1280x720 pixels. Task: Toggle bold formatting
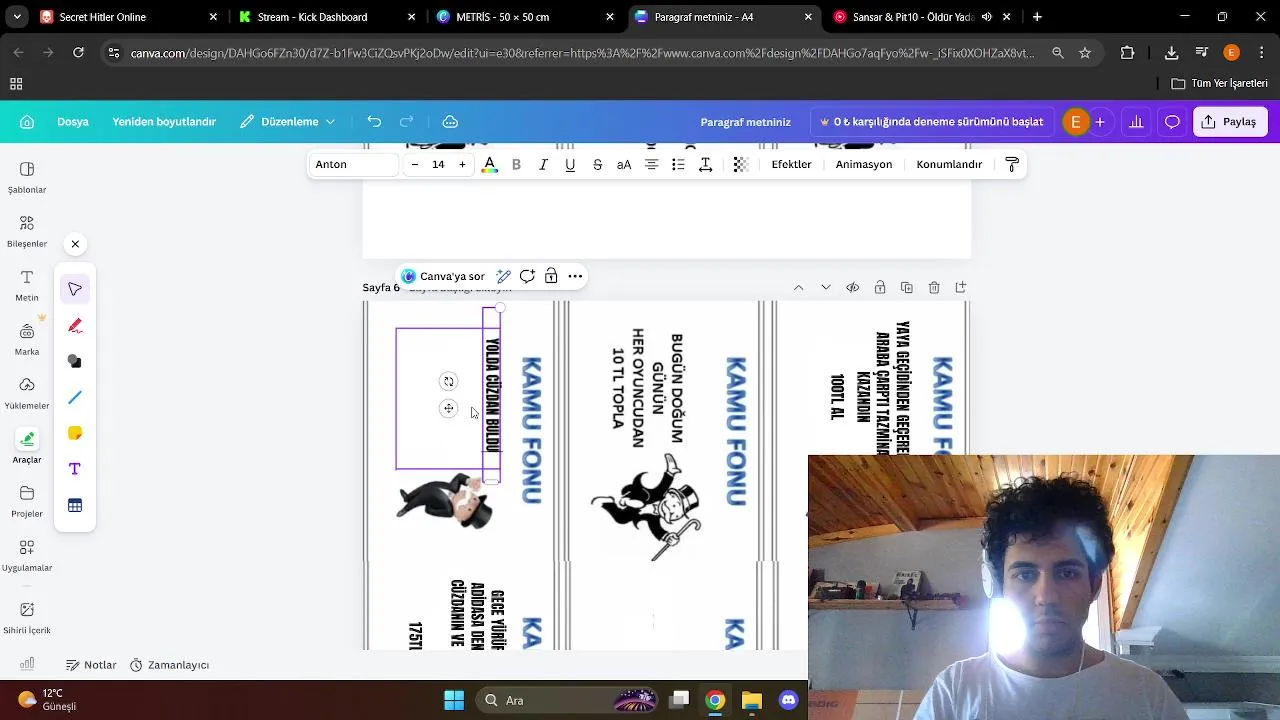coord(516,164)
